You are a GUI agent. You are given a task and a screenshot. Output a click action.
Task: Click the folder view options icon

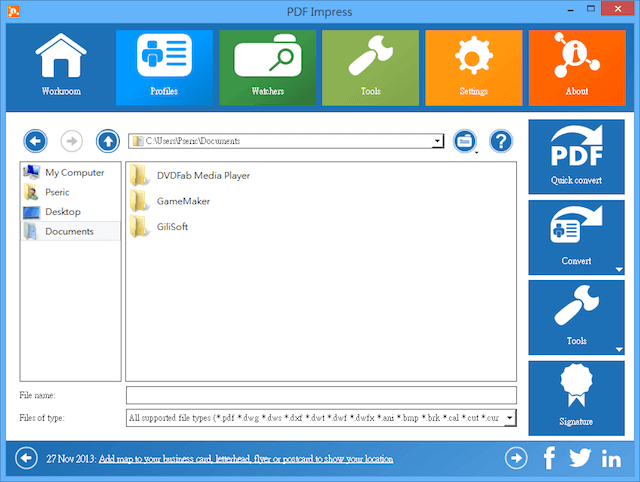point(465,141)
